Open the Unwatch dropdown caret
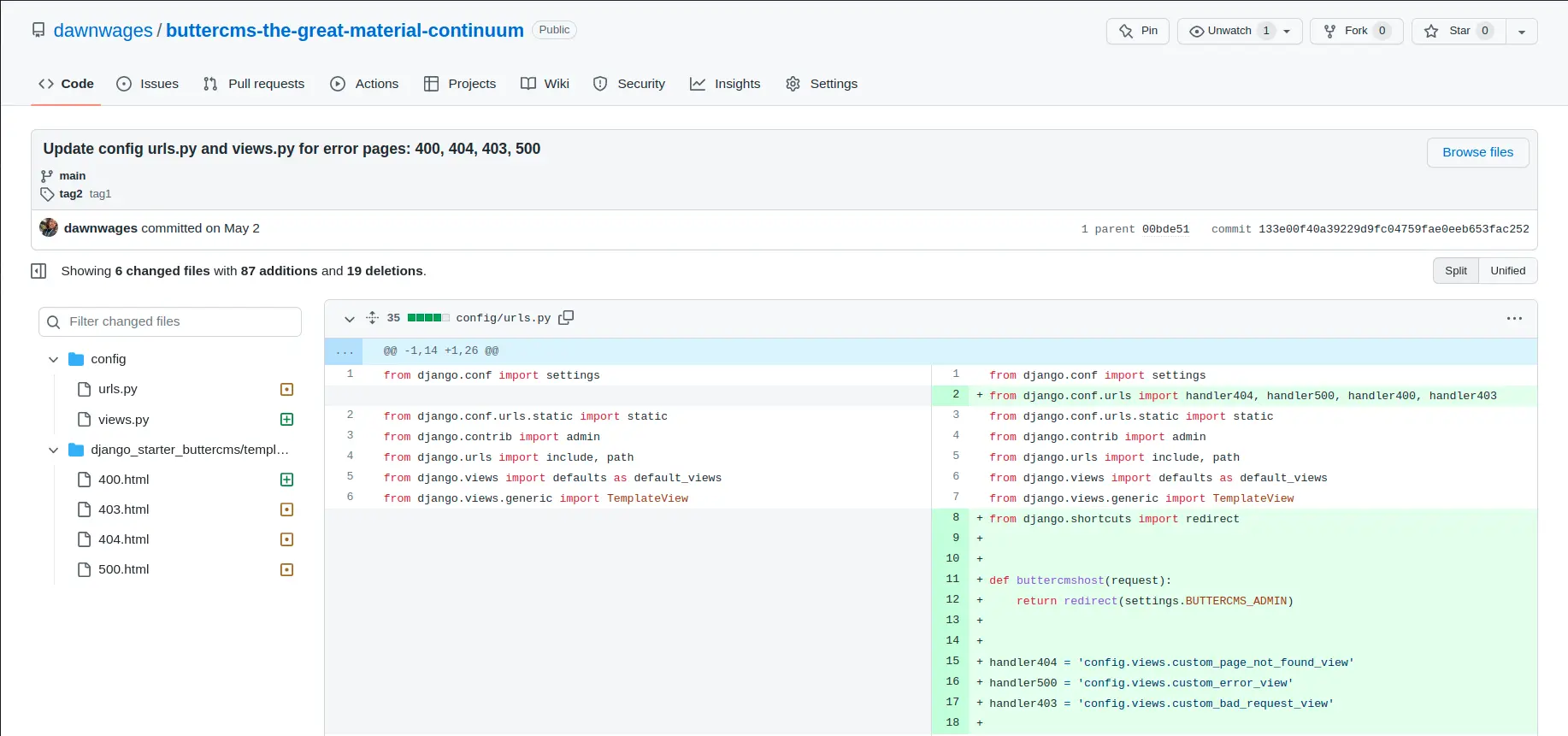This screenshot has height=736, width=1568. (x=1288, y=31)
